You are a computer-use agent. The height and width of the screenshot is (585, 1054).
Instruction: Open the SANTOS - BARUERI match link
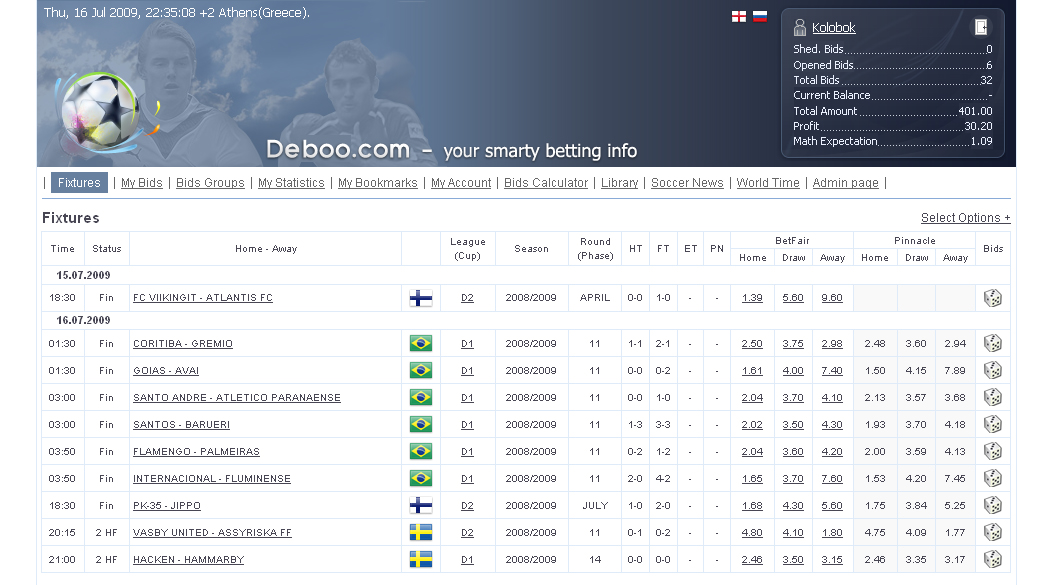pos(181,424)
